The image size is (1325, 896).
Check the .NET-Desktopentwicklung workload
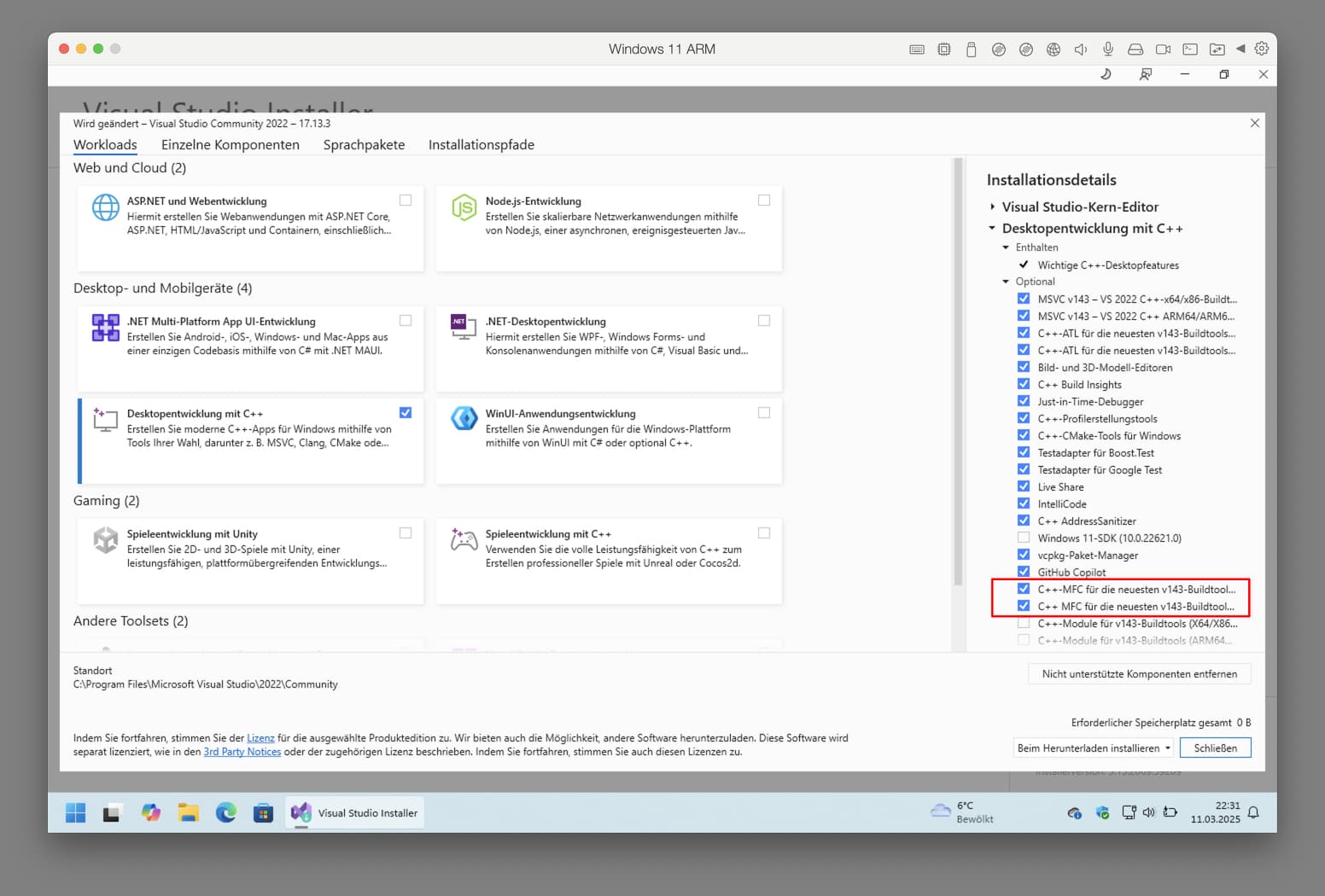(x=764, y=321)
